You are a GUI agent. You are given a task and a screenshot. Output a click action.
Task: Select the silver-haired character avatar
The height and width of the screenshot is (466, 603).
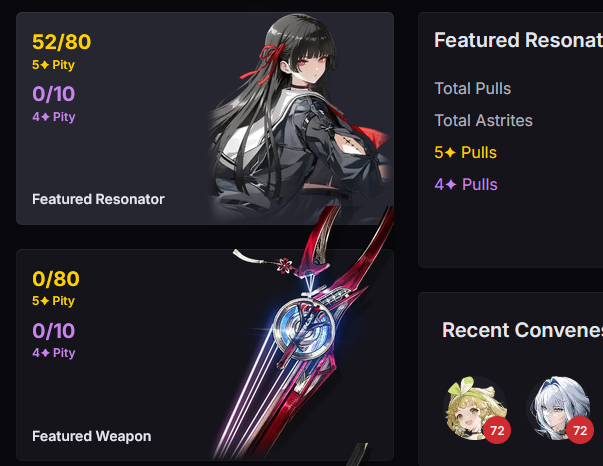pos(558,408)
